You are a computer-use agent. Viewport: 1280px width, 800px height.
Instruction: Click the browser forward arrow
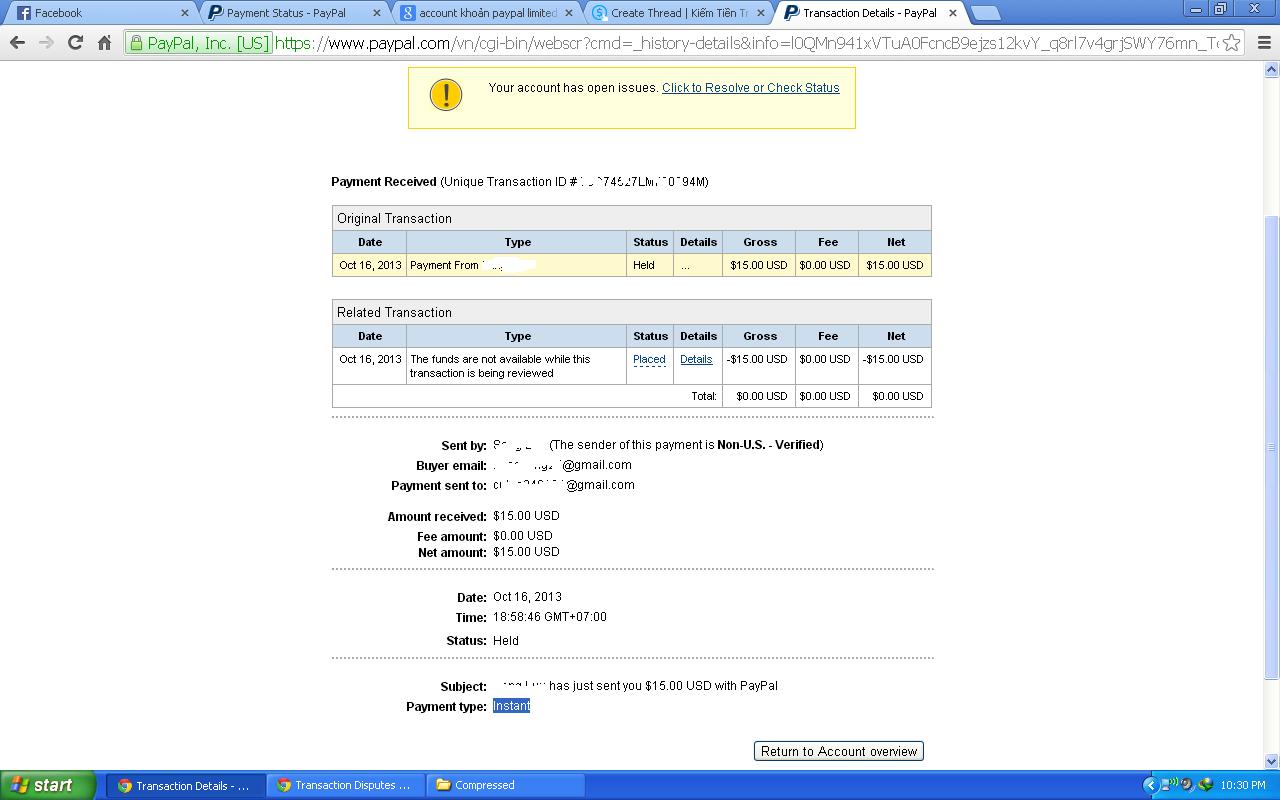tap(46, 43)
